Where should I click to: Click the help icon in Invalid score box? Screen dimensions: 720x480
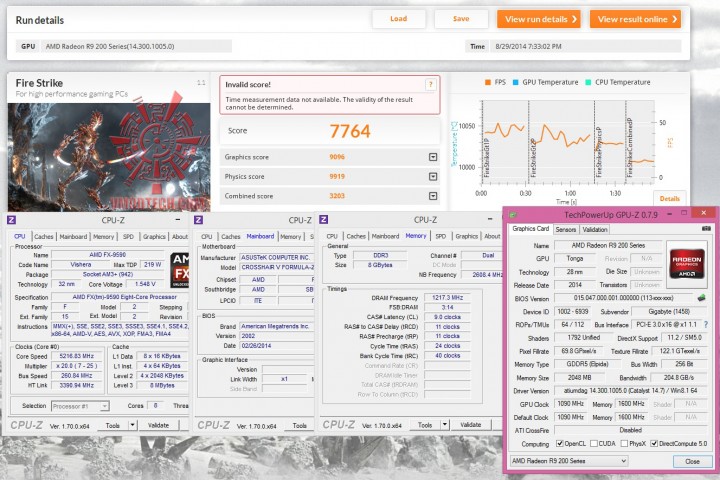[430, 85]
